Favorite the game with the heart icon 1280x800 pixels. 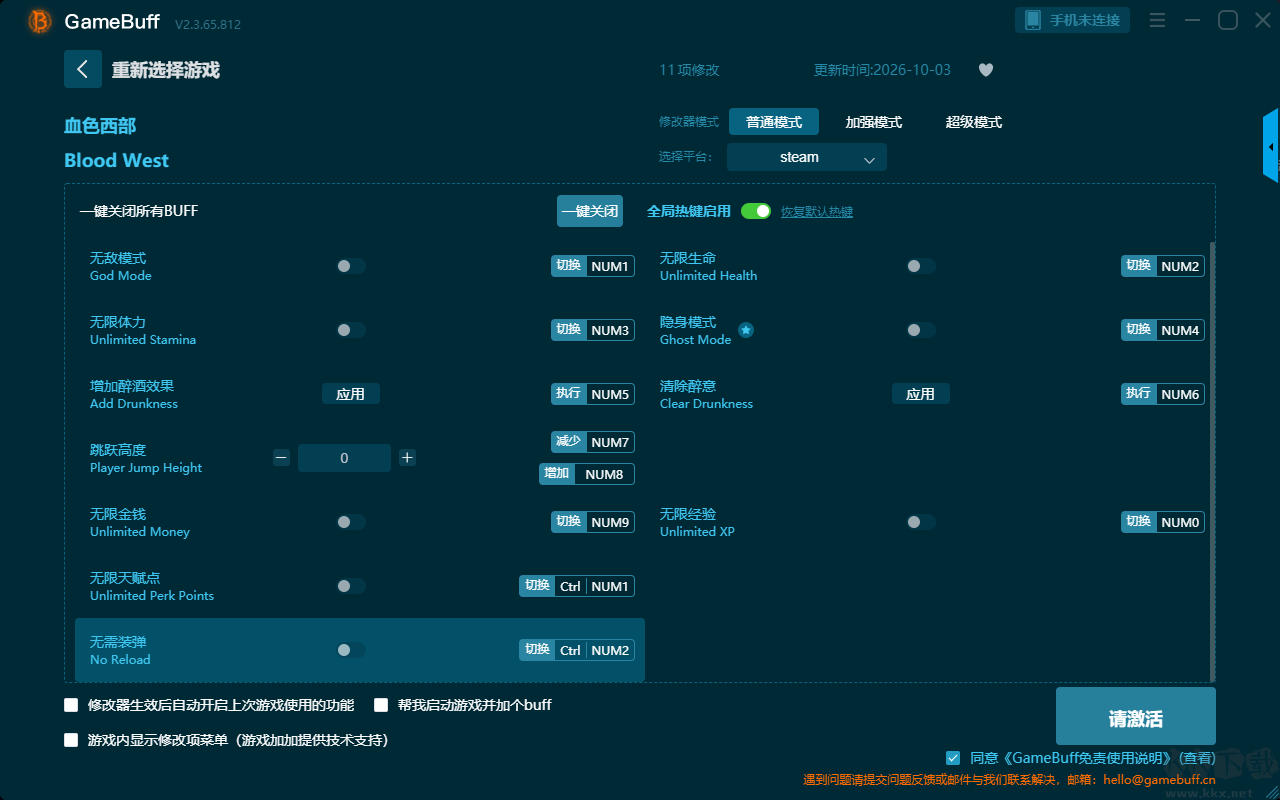[x=986, y=70]
